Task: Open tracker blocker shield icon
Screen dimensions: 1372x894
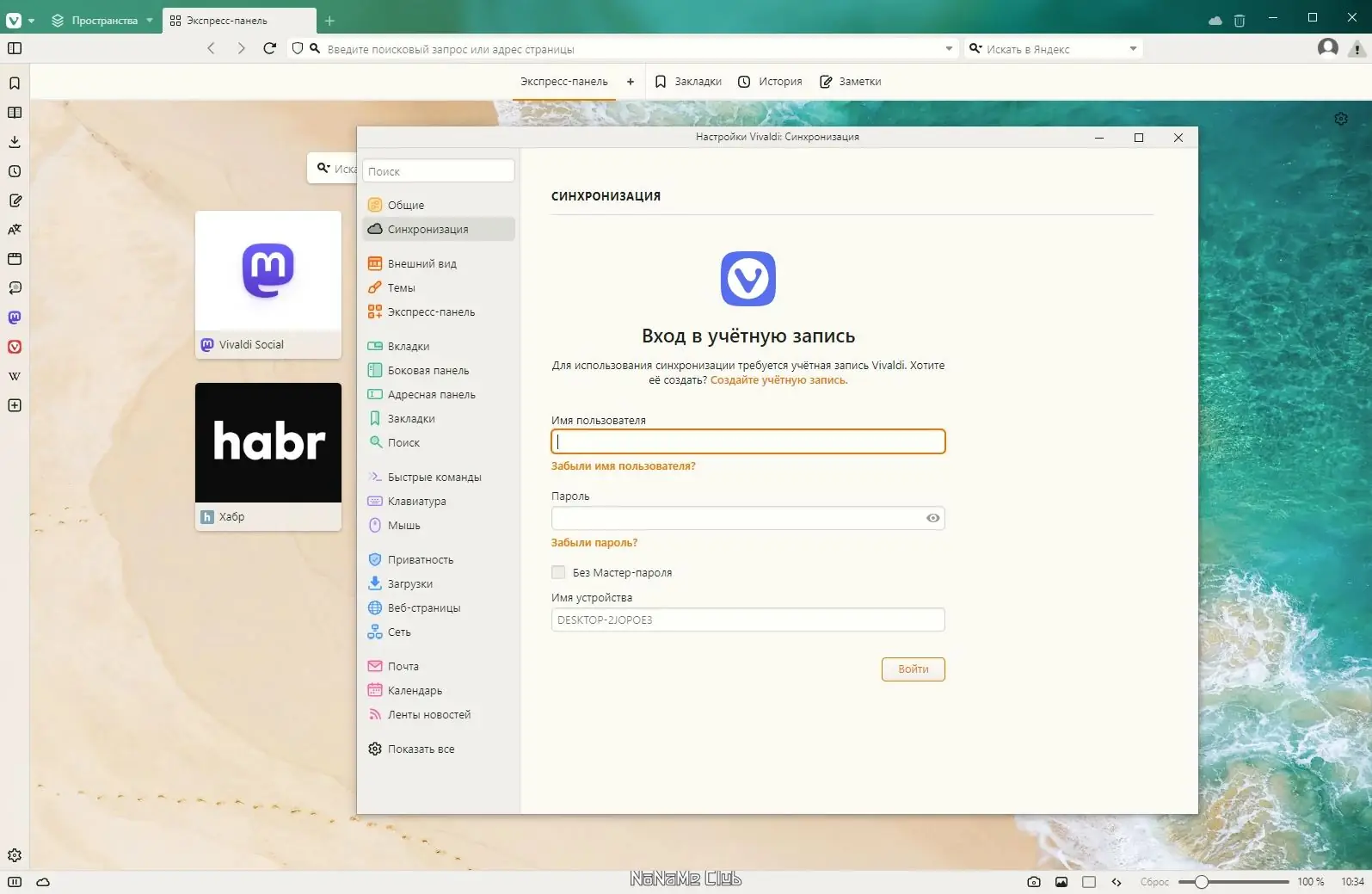Action: pyautogui.click(x=298, y=48)
